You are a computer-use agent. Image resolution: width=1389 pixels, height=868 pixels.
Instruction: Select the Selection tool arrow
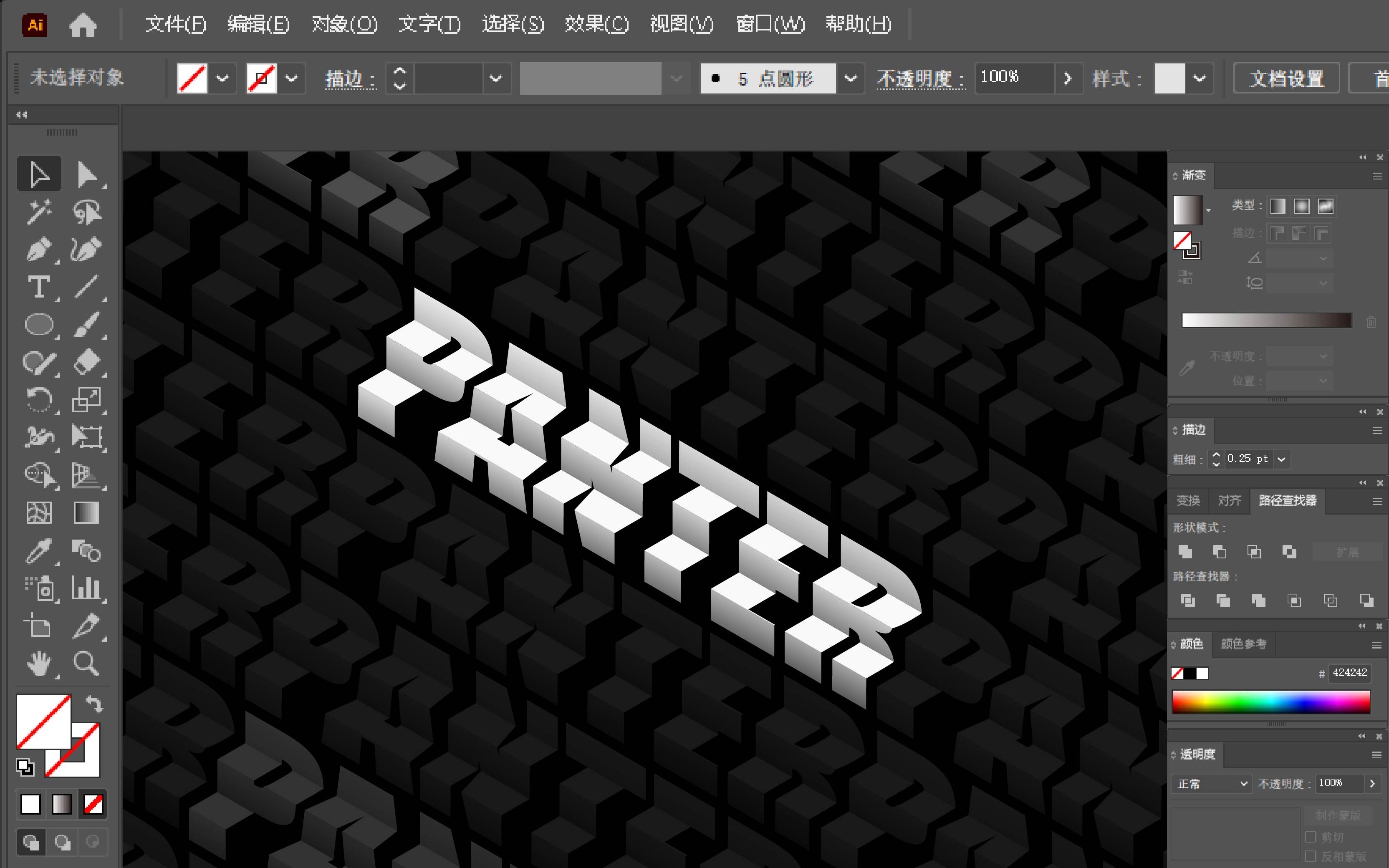(38, 174)
